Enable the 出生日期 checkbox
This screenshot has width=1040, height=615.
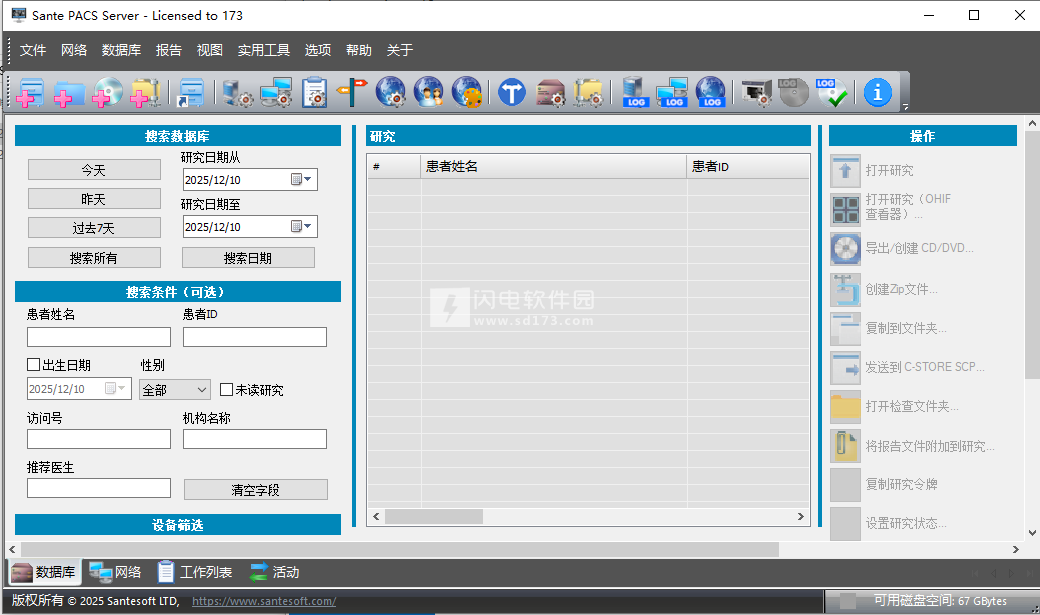(34, 365)
